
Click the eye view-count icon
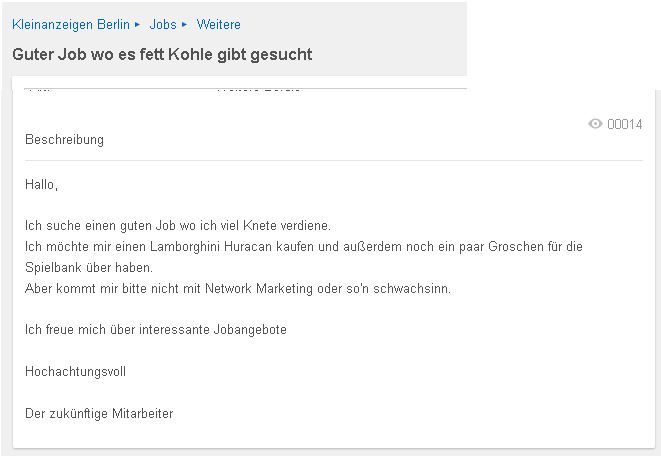point(595,124)
